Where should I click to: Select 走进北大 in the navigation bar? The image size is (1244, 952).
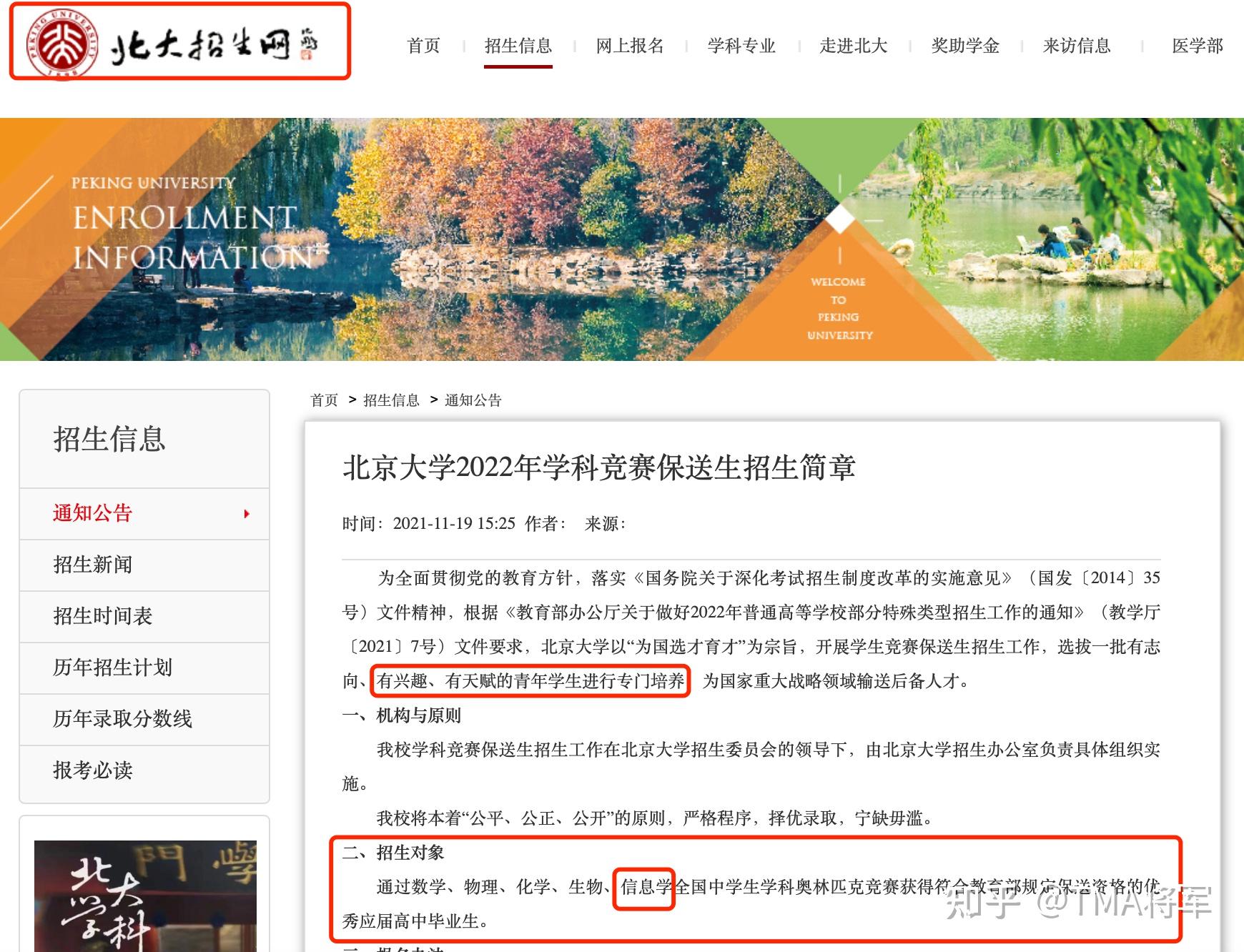pyautogui.click(x=853, y=46)
